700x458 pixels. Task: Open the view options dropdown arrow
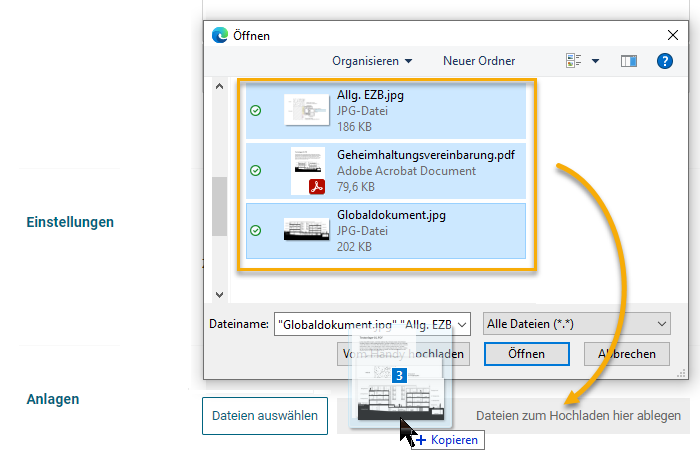coord(596,61)
